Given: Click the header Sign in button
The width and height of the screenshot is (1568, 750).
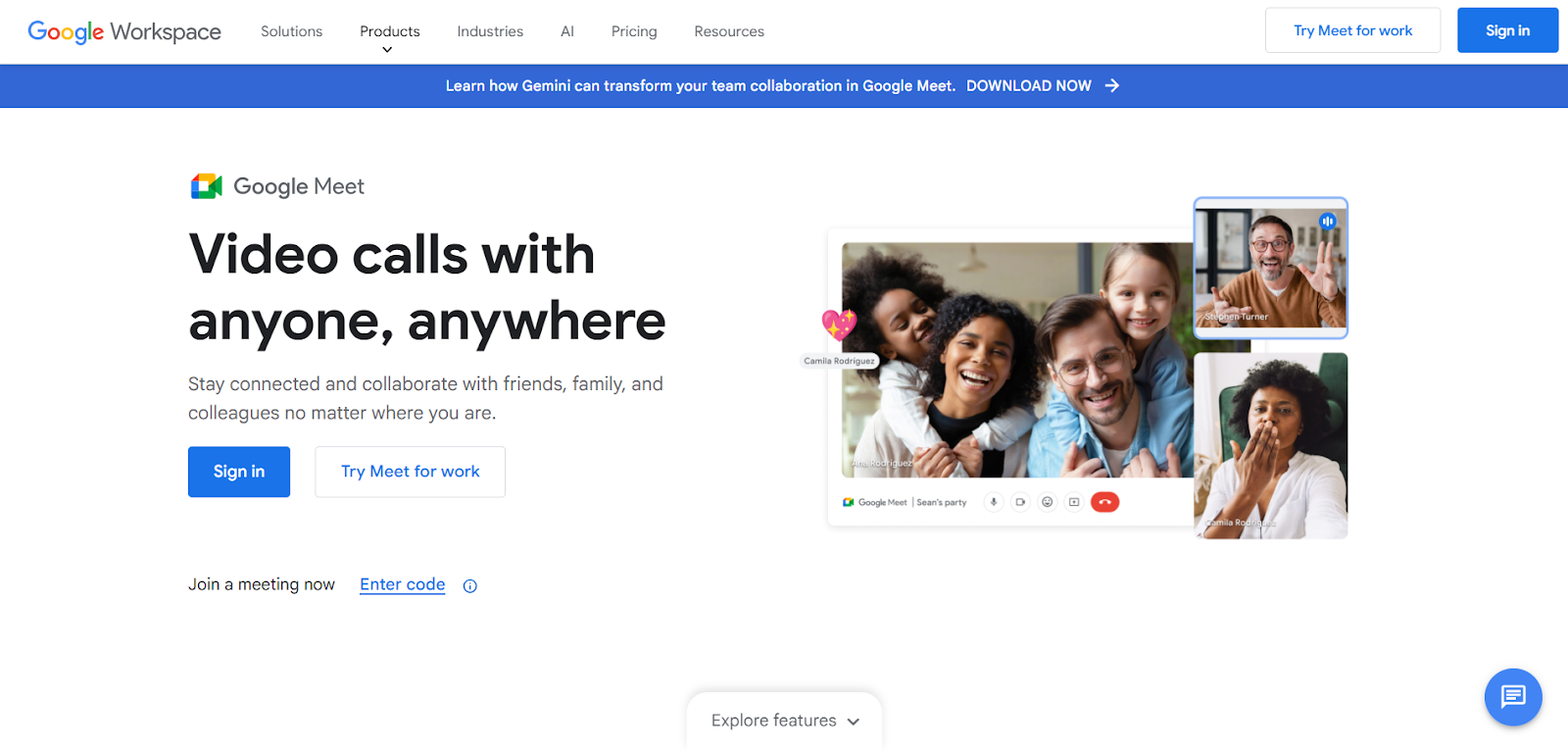Looking at the screenshot, I should tap(1507, 30).
